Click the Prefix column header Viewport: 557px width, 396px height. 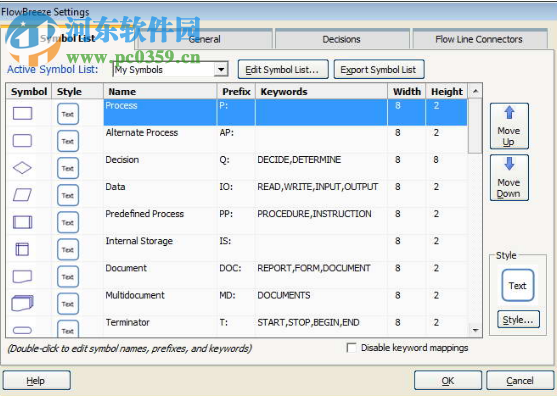coord(236,92)
